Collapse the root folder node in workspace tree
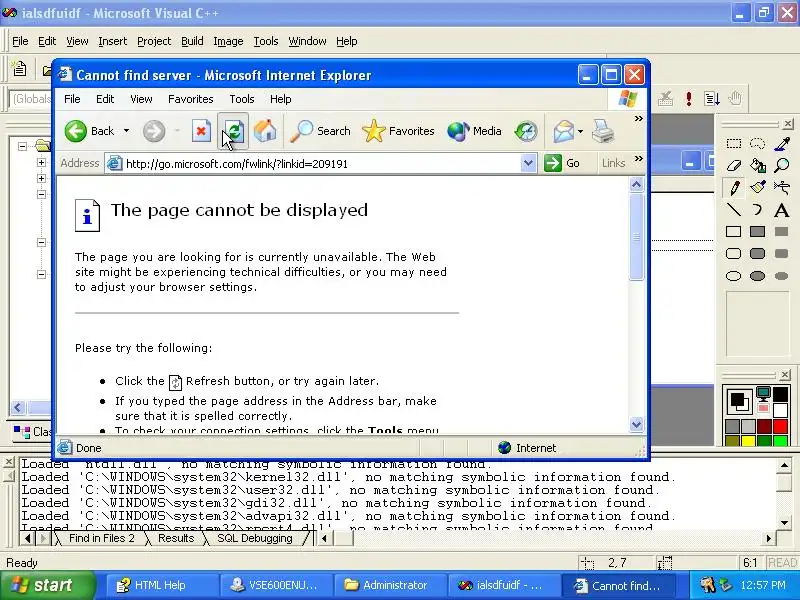The height and width of the screenshot is (600, 800). click(x=22, y=146)
